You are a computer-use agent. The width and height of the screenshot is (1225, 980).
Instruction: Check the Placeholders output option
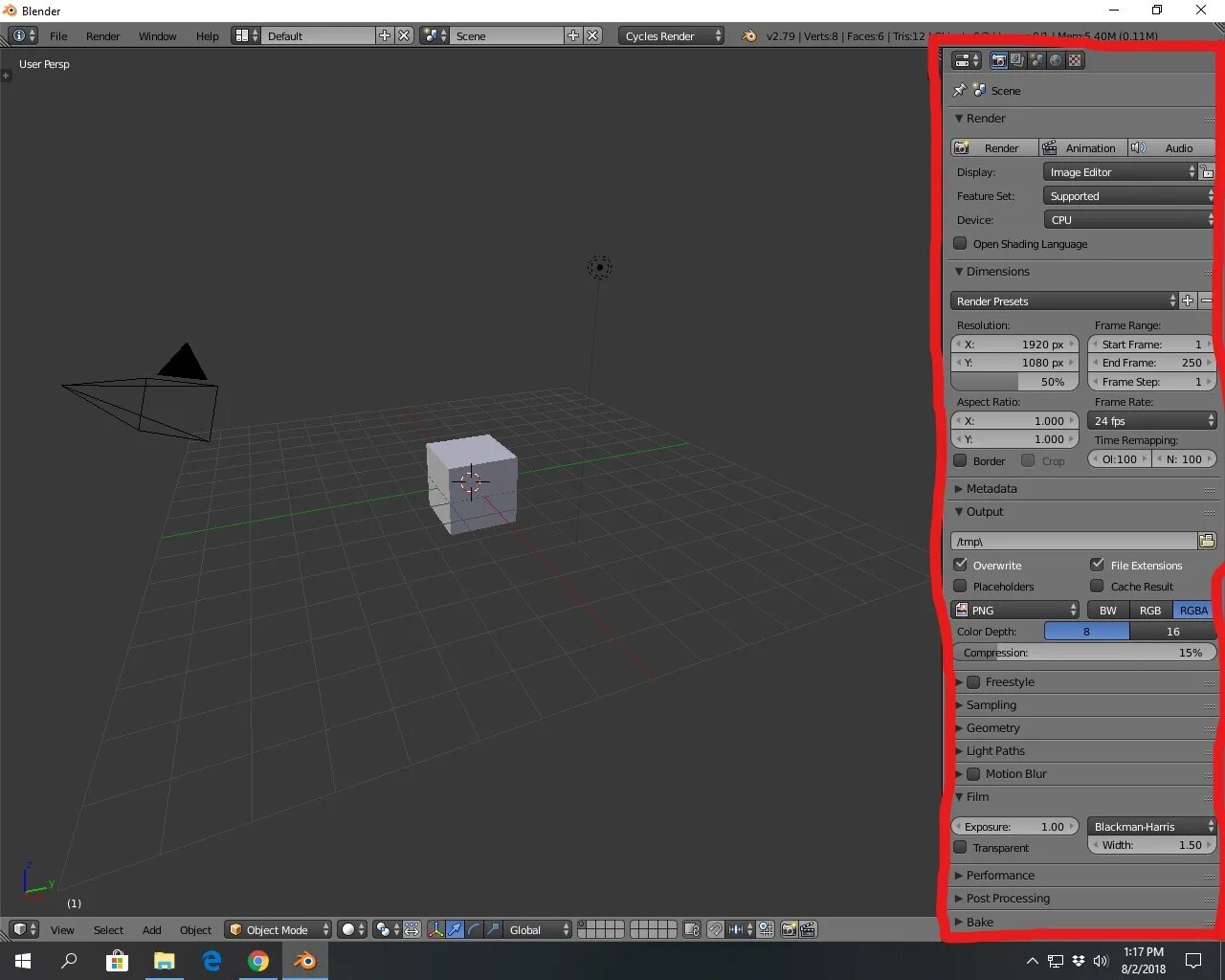960,587
